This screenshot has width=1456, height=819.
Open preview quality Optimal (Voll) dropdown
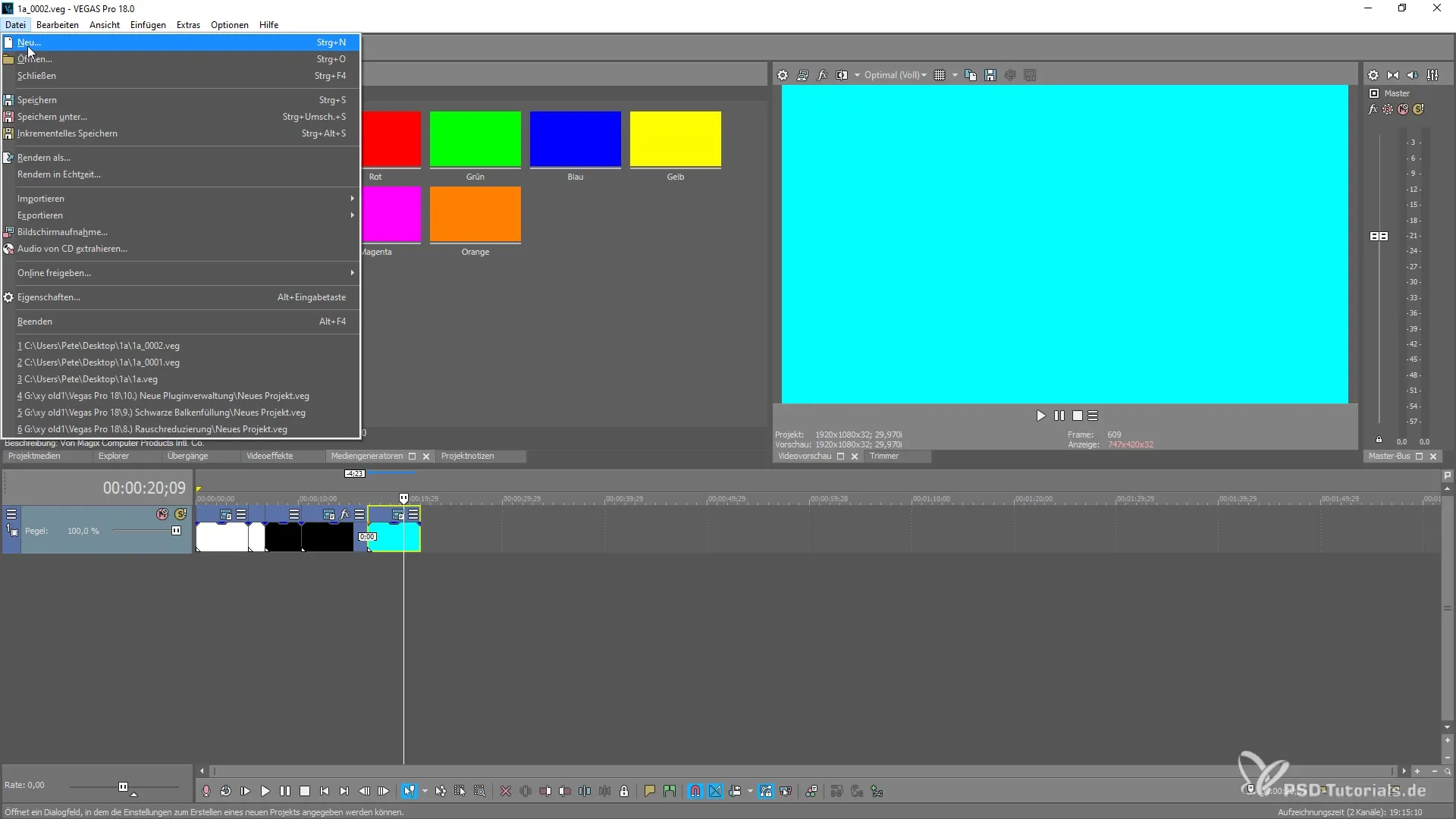(896, 75)
